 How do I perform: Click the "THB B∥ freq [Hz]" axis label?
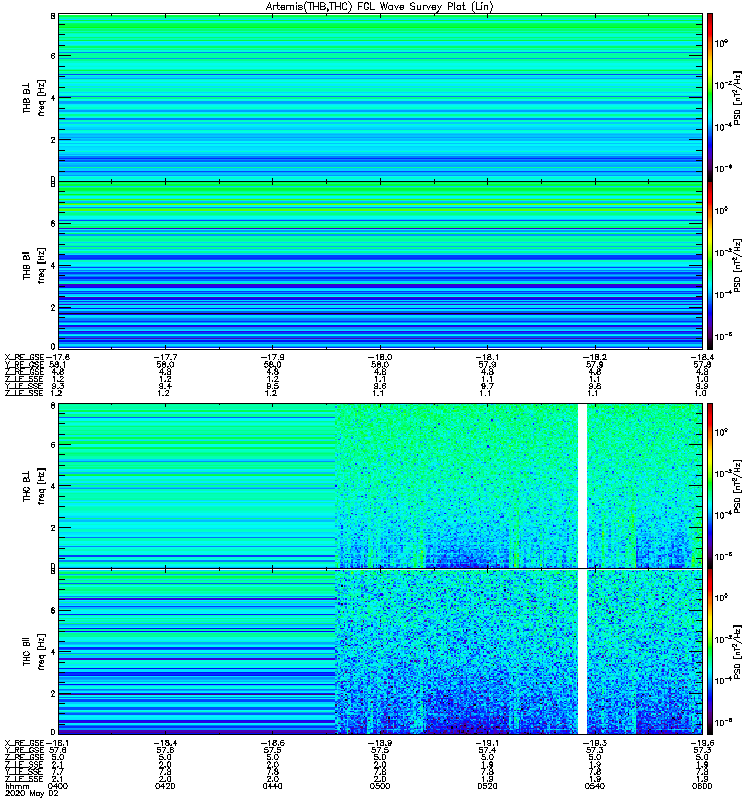click(34, 265)
